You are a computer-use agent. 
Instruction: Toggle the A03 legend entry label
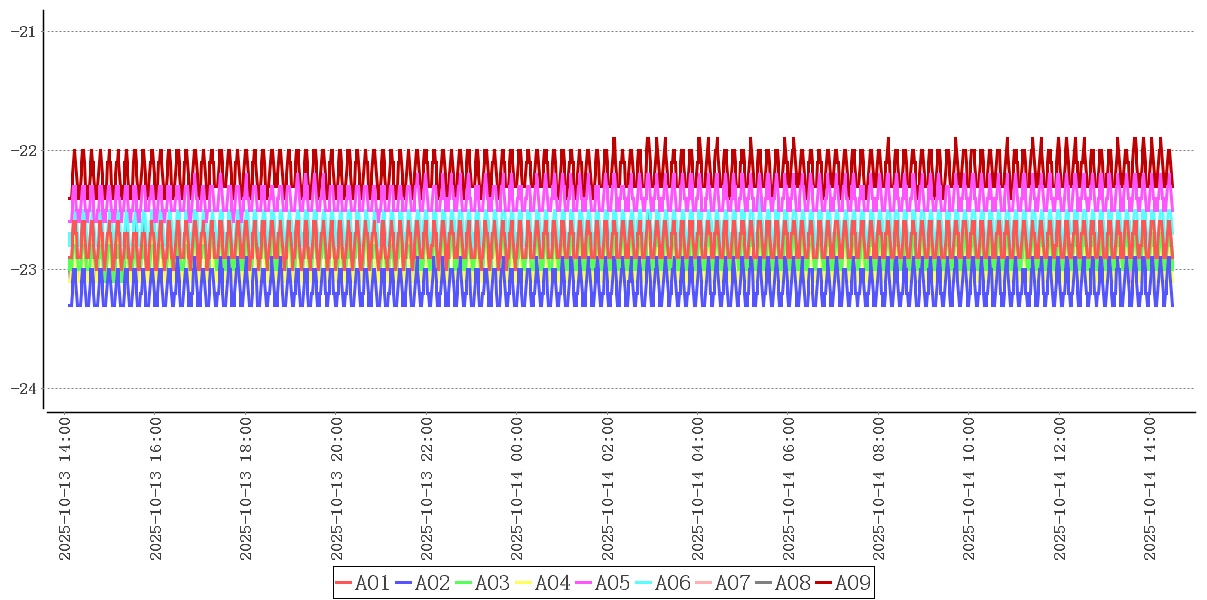pos(492,583)
